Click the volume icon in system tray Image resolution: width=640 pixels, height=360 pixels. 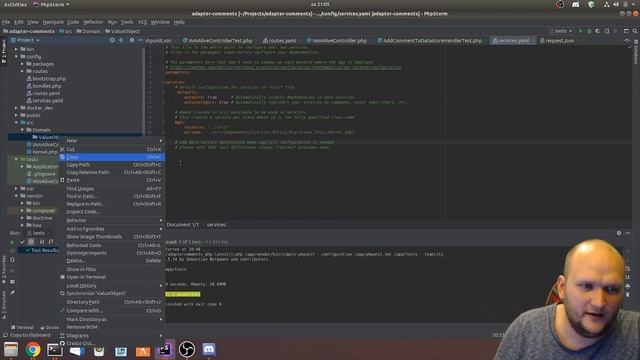coord(616,4)
